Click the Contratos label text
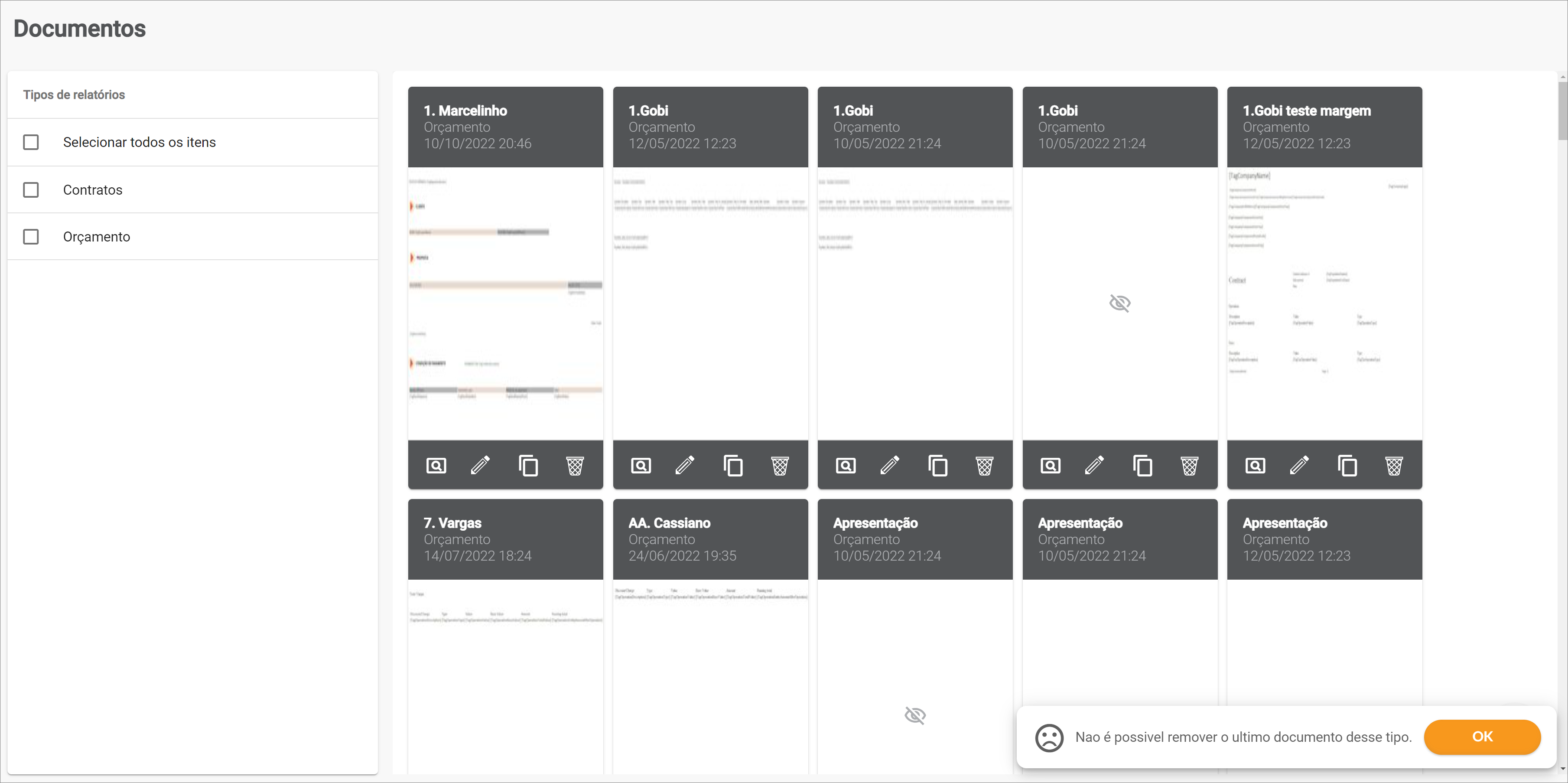The width and height of the screenshot is (1568, 783). tap(92, 190)
